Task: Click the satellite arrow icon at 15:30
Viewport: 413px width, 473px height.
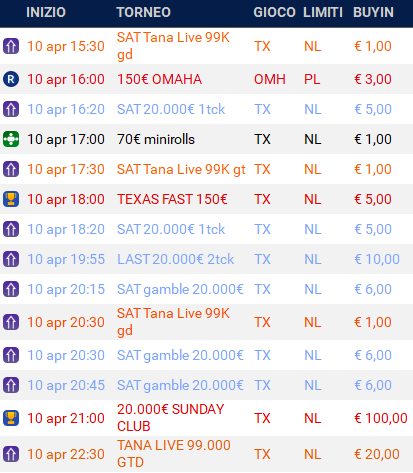Action: 11,46
